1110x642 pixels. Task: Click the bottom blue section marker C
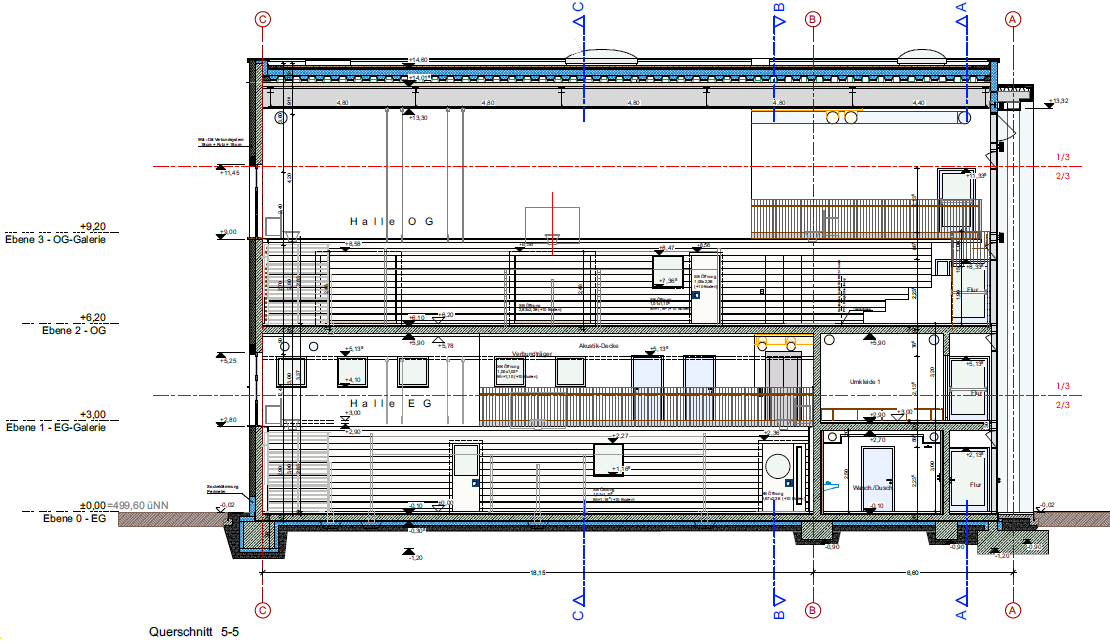coord(578,600)
